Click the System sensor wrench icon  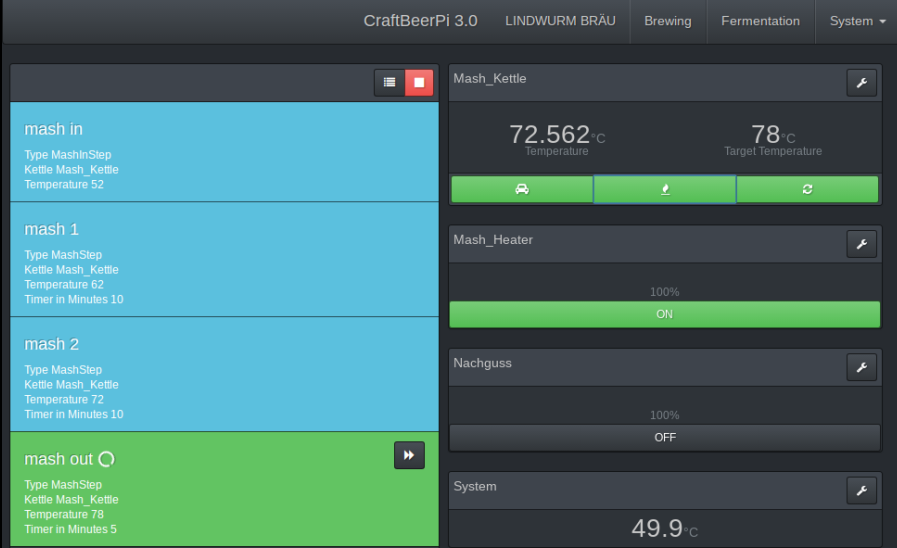click(x=861, y=490)
